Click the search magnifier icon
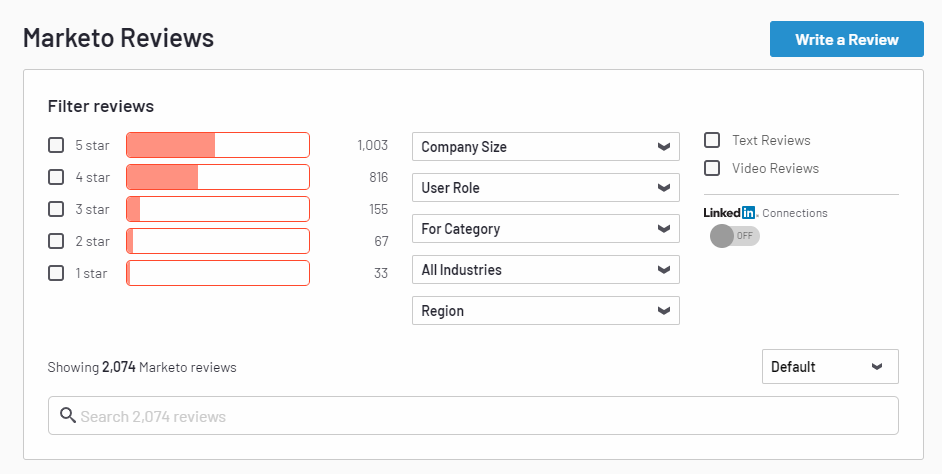Screen dimensions: 942x474 click(68, 416)
